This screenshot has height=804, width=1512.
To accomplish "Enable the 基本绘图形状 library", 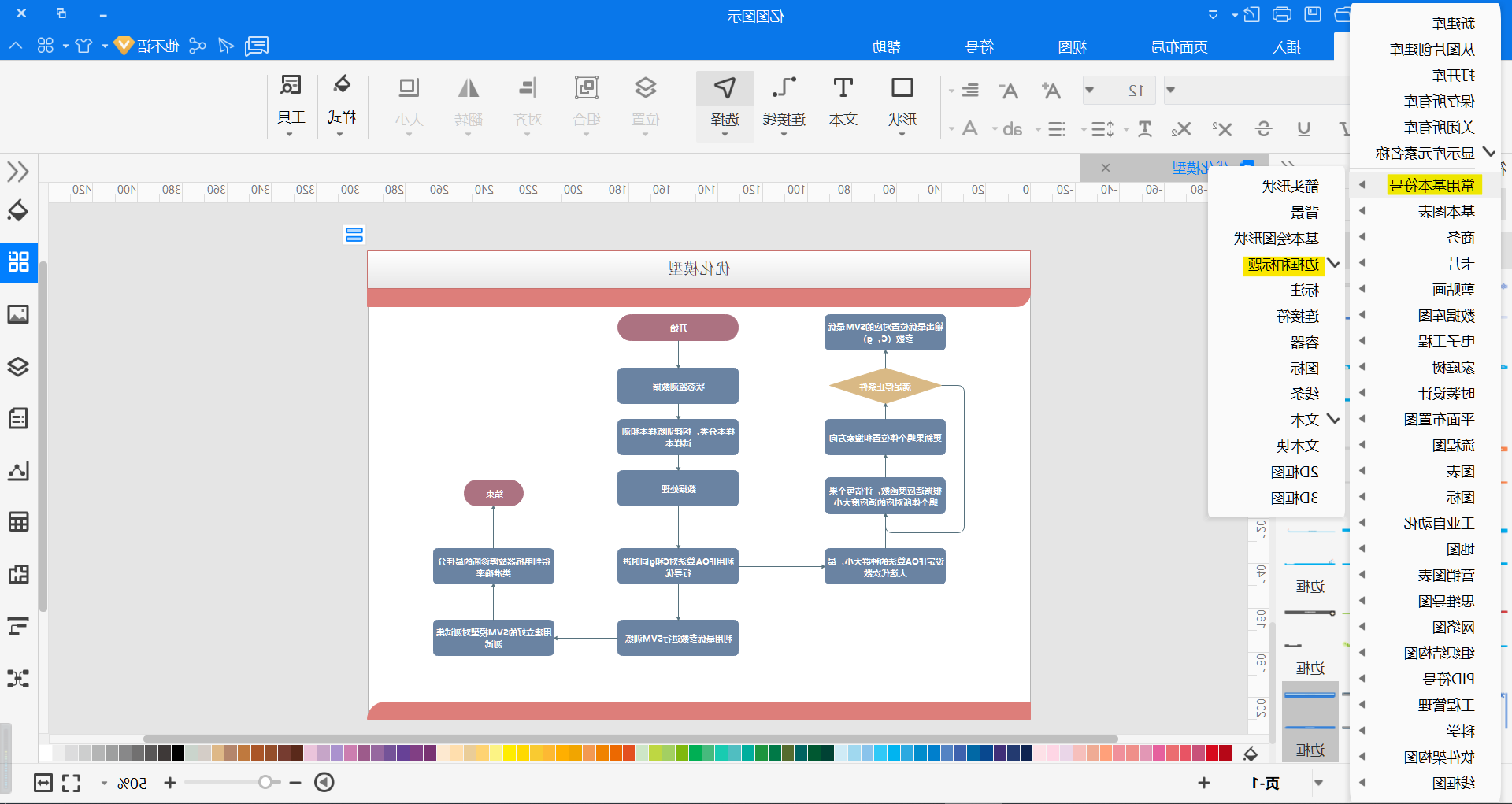I will click(1277, 239).
